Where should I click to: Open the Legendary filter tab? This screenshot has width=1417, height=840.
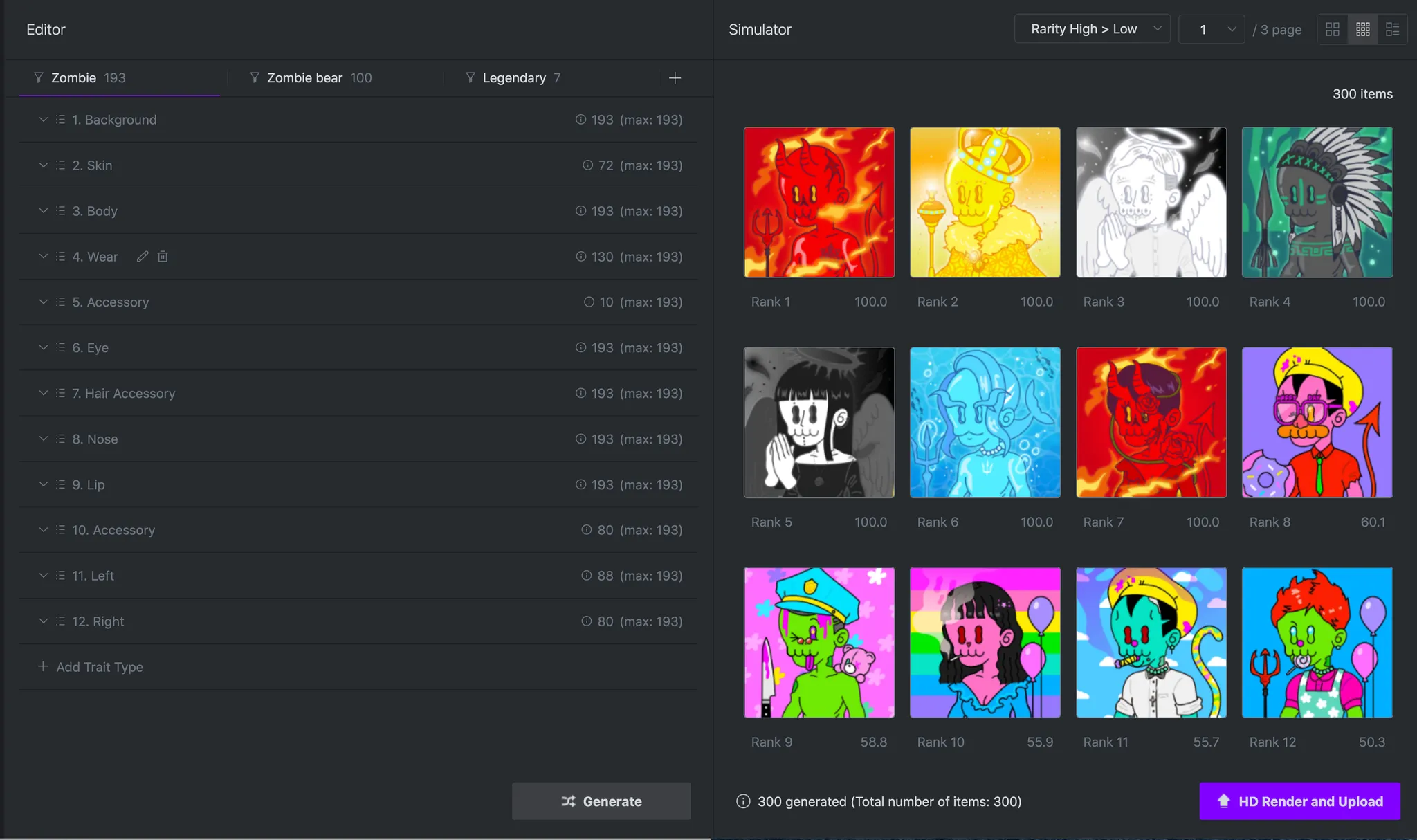point(513,78)
